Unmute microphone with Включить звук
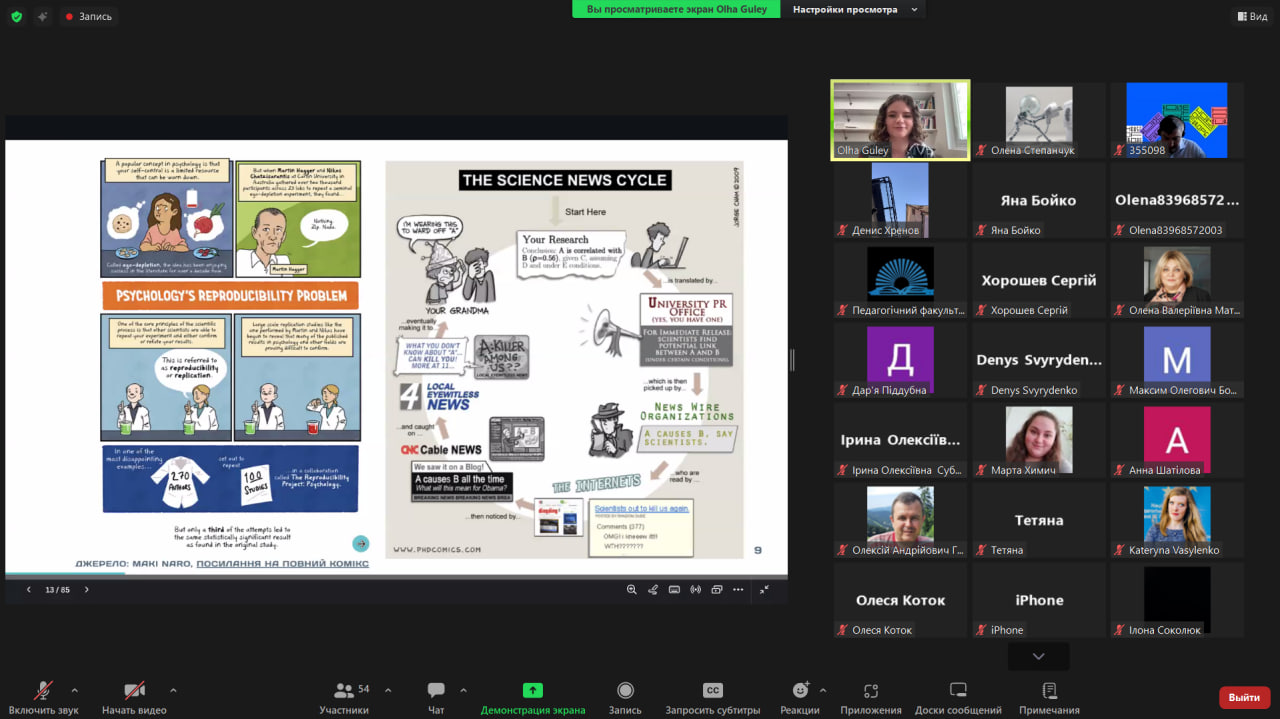 (x=43, y=698)
